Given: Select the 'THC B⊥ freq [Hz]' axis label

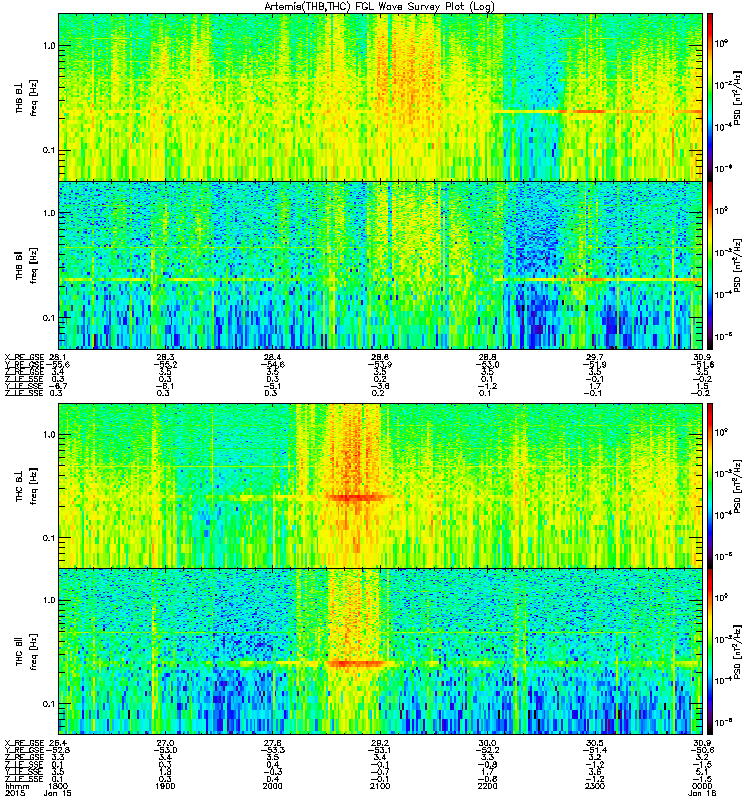Looking at the screenshot, I should [27, 486].
